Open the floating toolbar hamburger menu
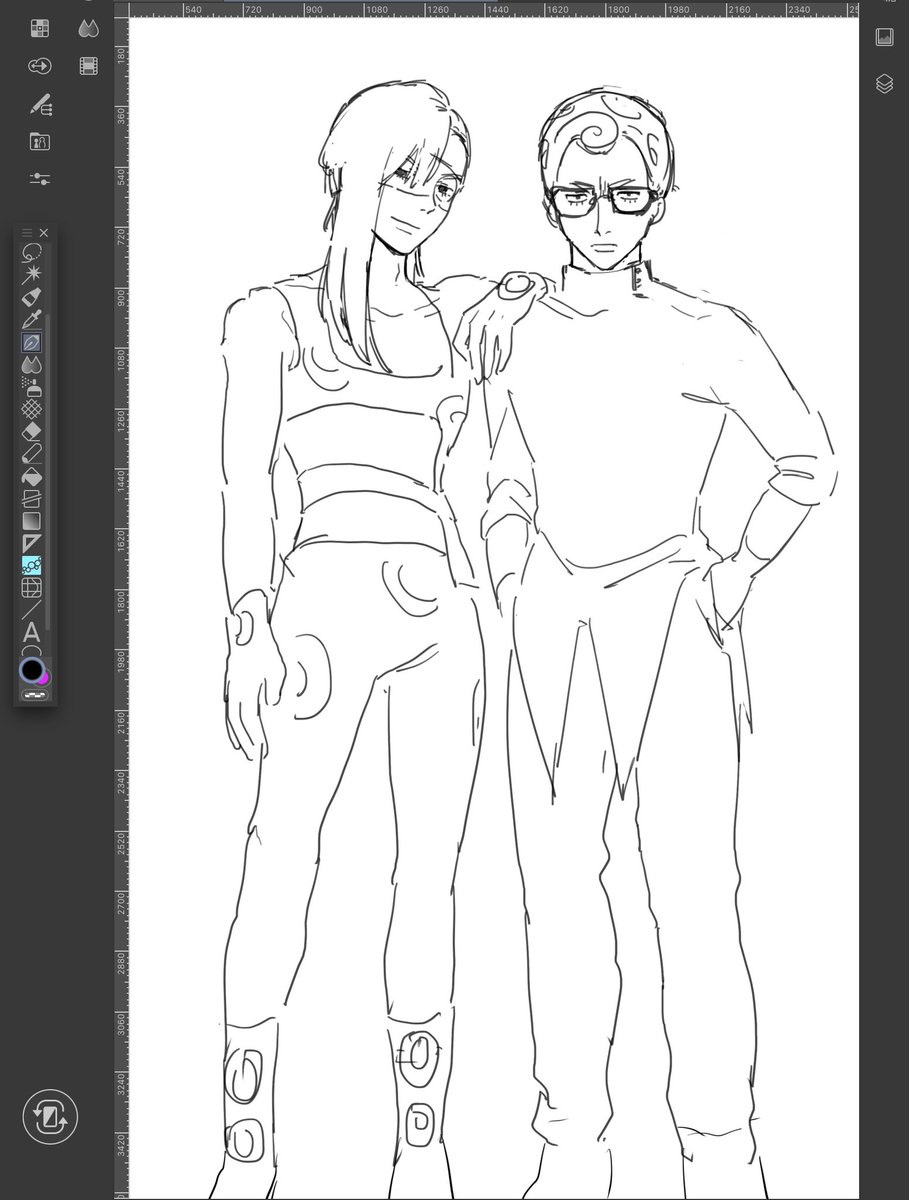The image size is (909, 1200). [27, 232]
